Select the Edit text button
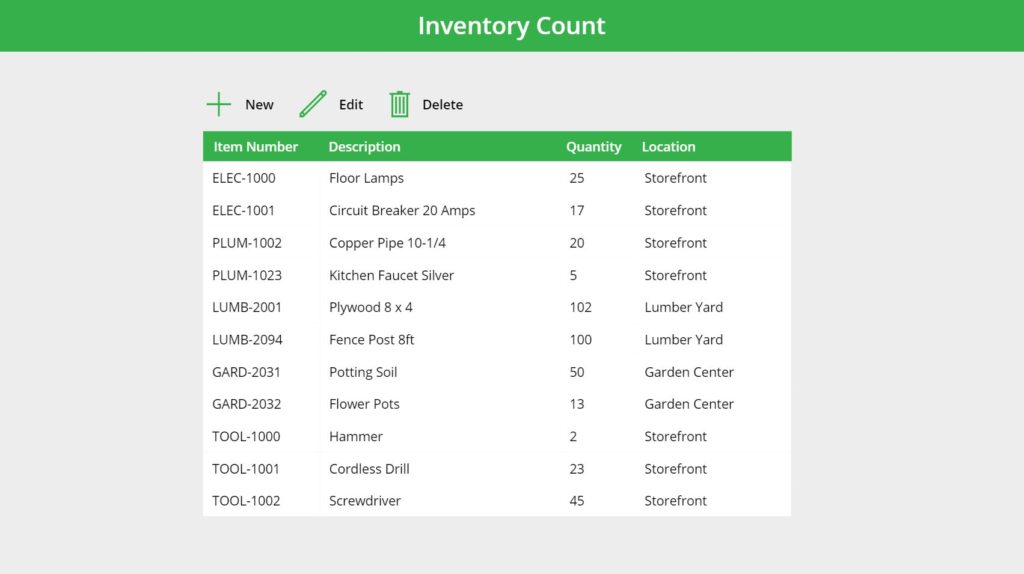The height and width of the screenshot is (574, 1024). [x=351, y=104]
